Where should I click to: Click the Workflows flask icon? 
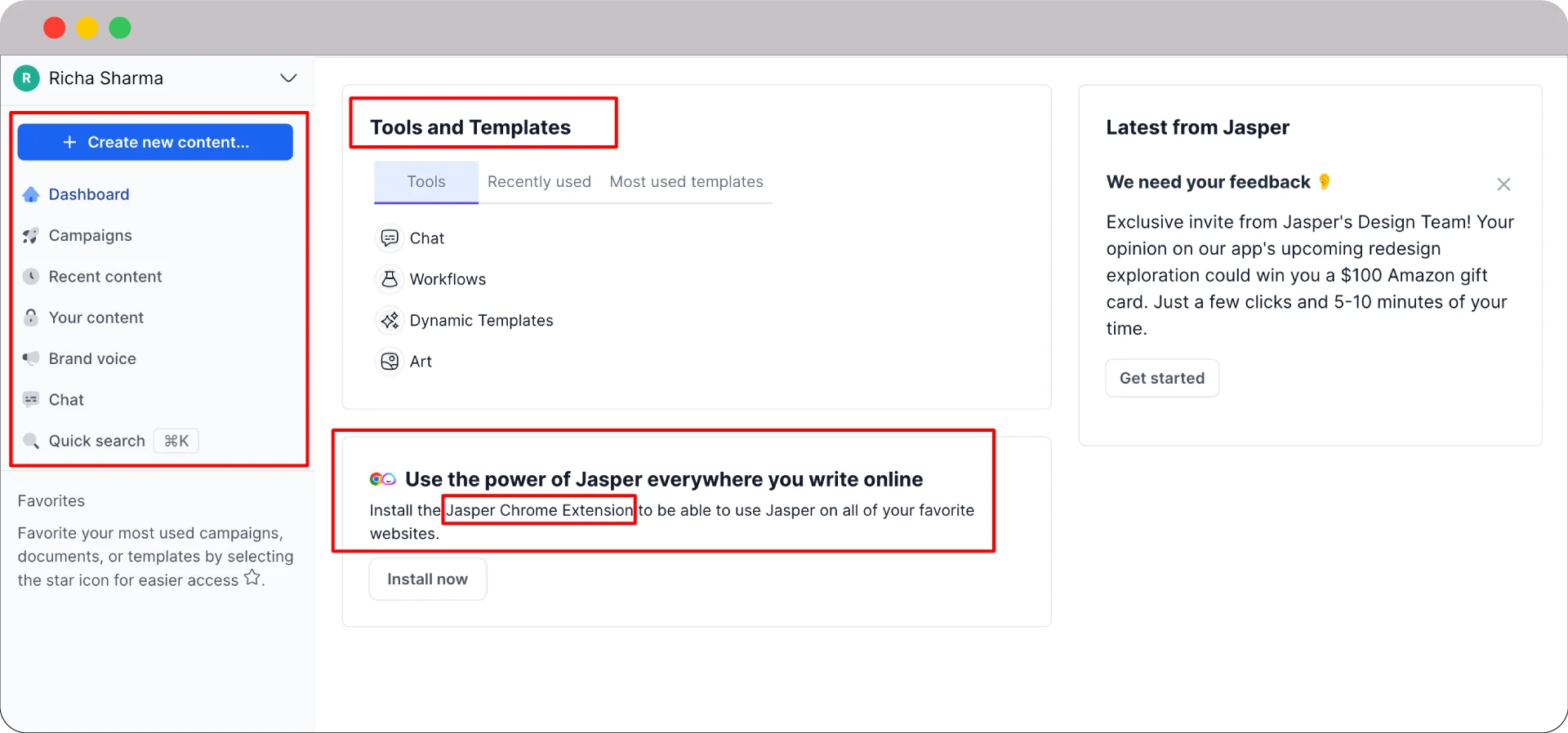tap(390, 279)
